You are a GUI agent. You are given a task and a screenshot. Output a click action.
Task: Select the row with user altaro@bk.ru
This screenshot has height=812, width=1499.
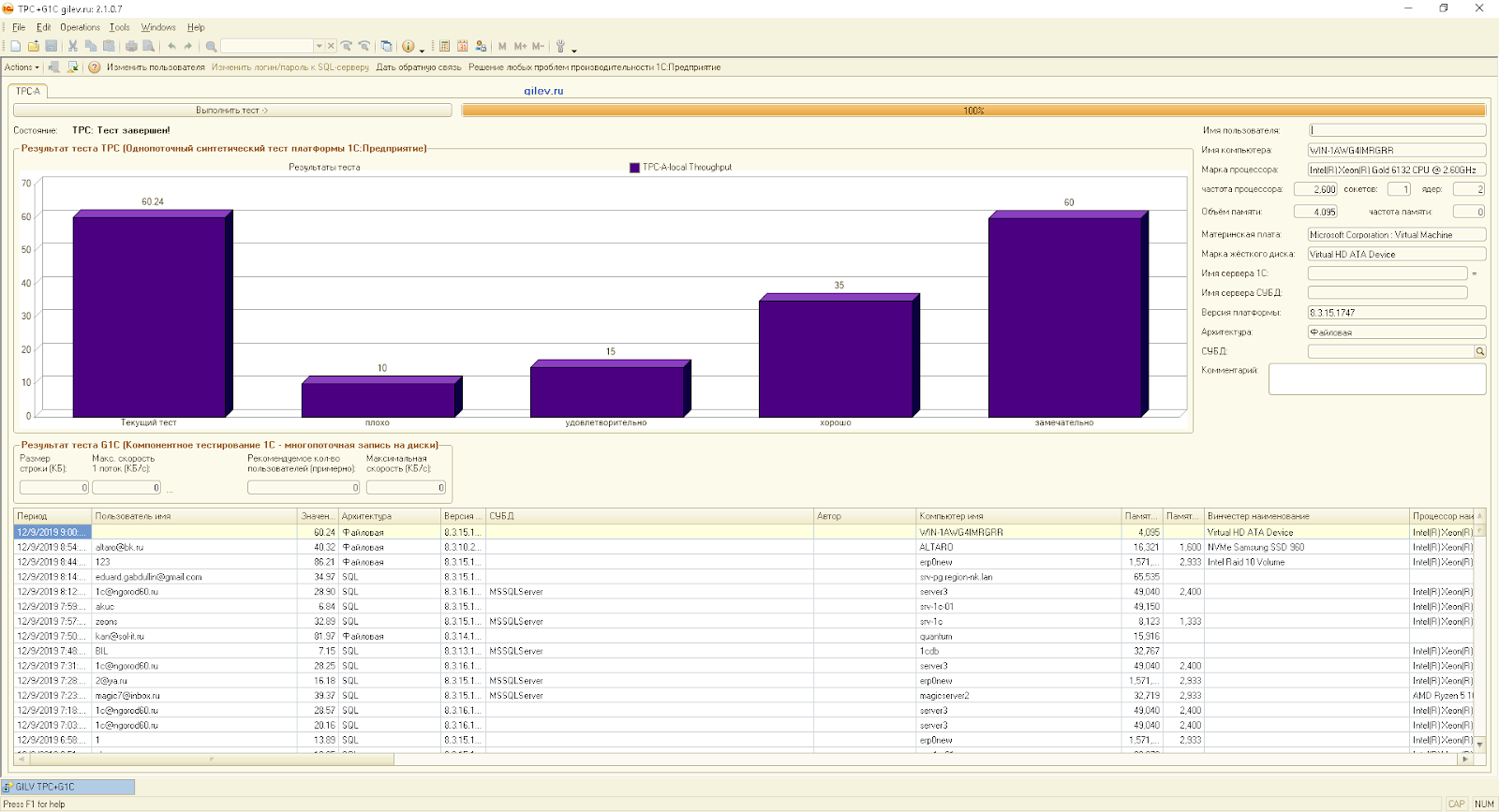[745, 547]
